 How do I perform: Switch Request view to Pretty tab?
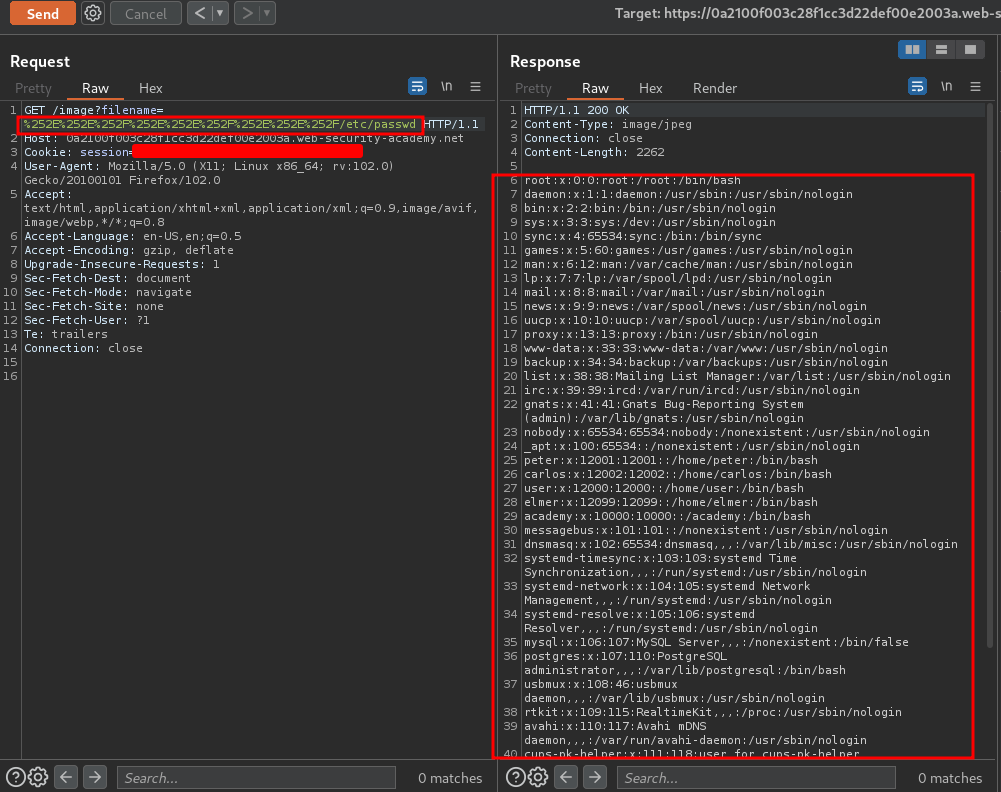tap(33, 88)
